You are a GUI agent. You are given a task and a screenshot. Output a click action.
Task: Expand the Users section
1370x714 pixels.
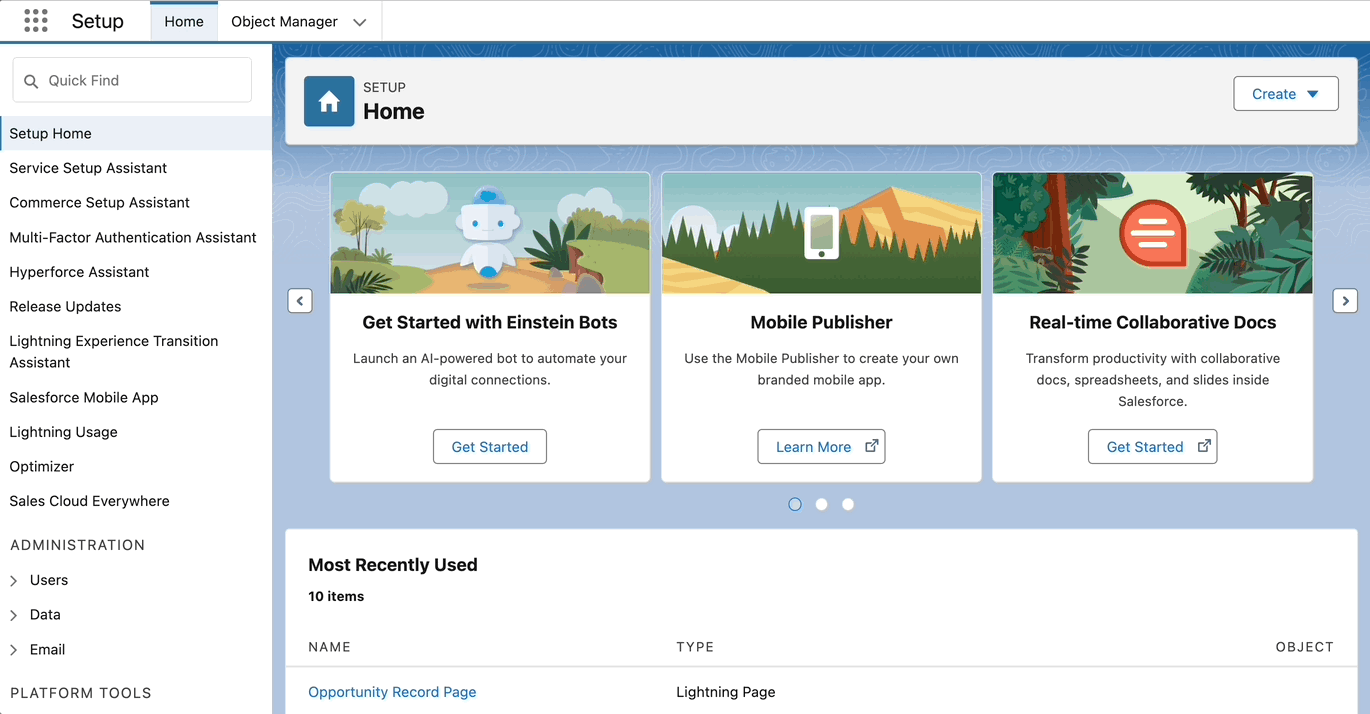pos(14,581)
